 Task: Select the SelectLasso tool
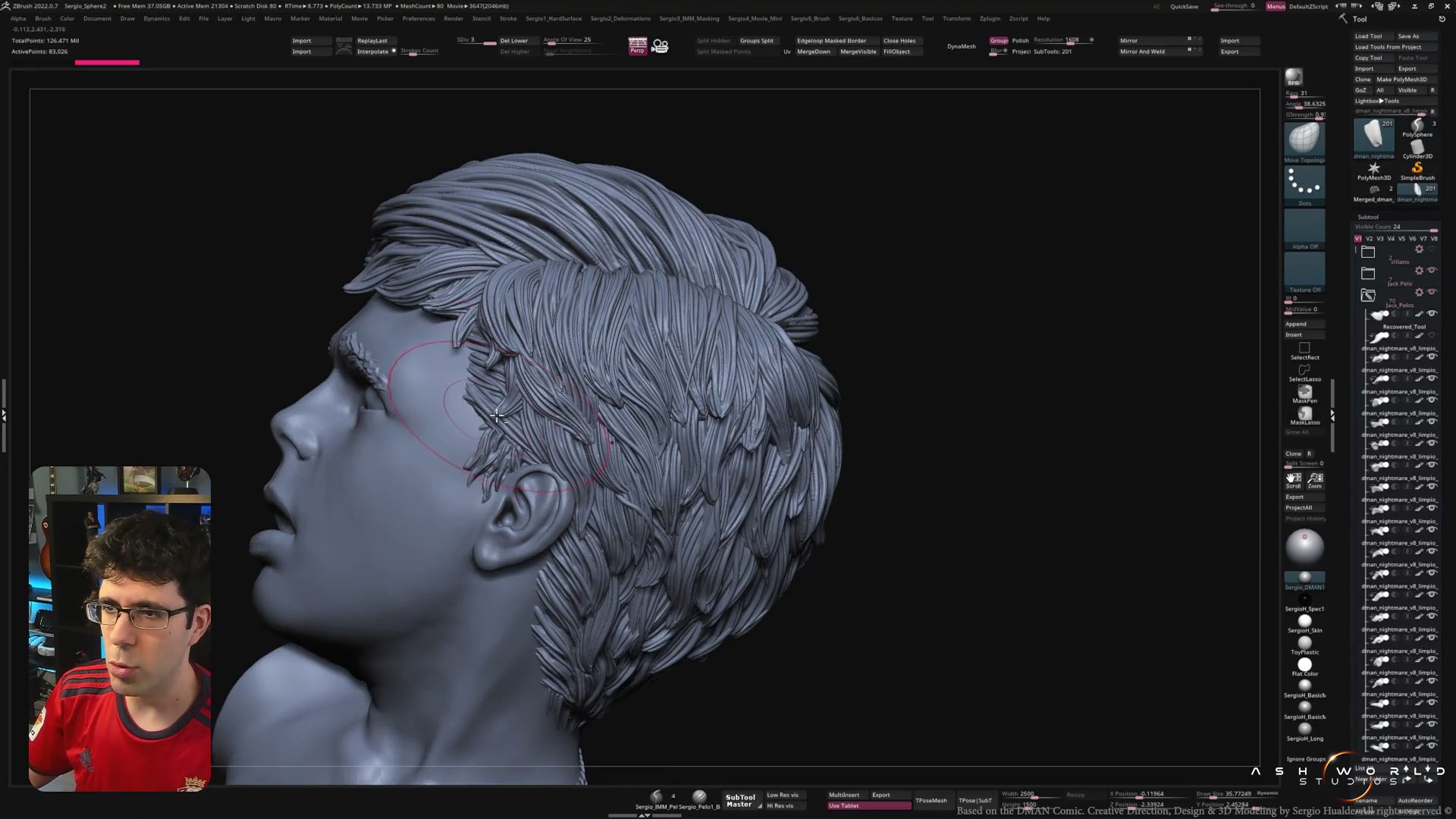pos(1304,371)
